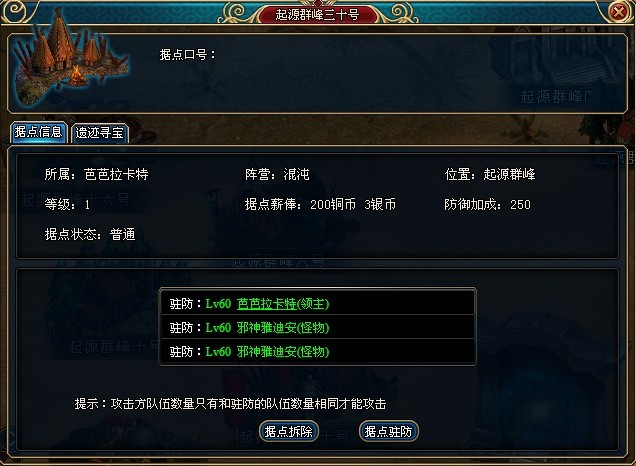Close the 起源群峰三十号 window
This screenshot has height=466, width=636.
(x=619, y=12)
